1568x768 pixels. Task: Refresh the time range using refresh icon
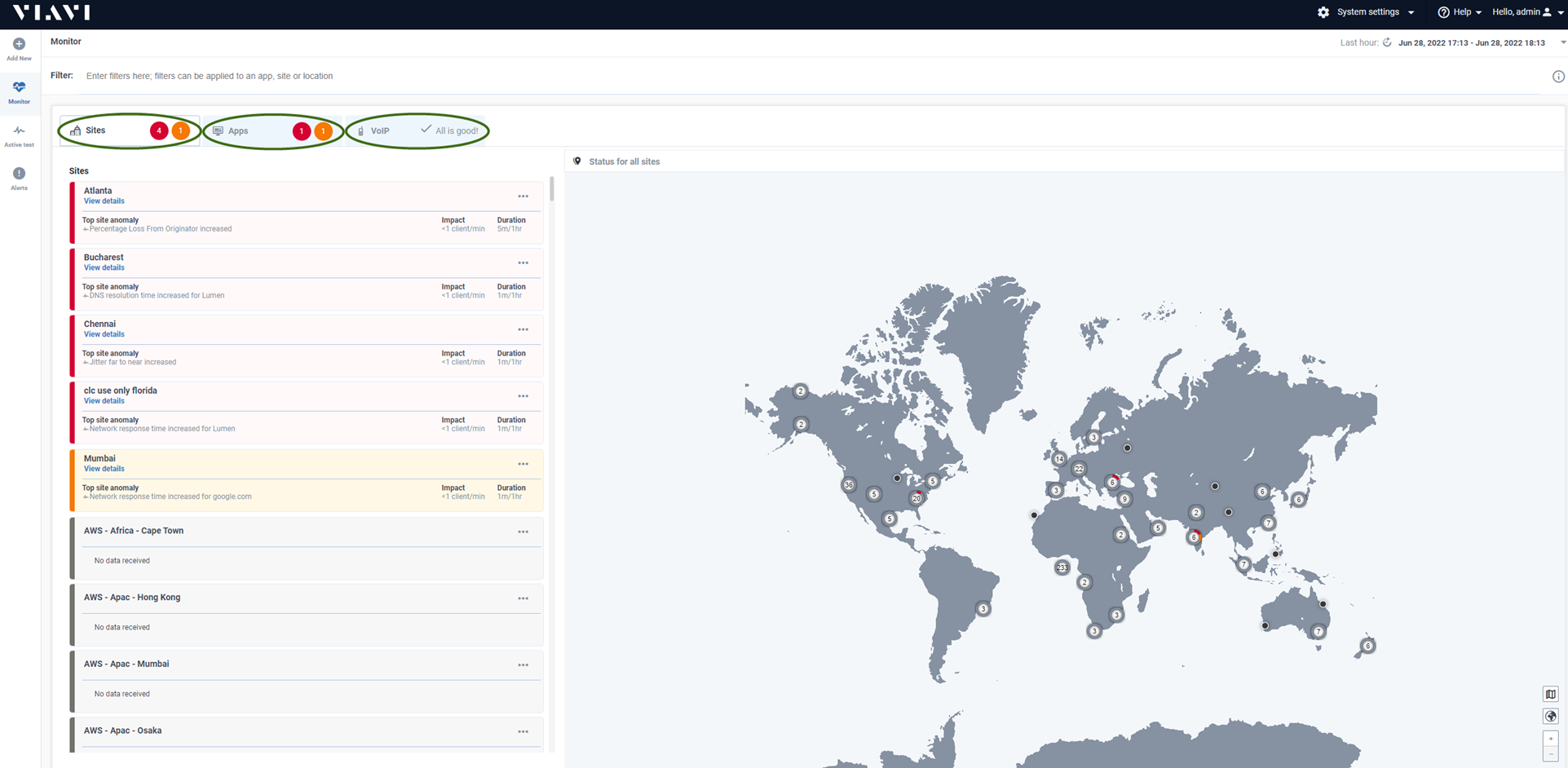point(1389,42)
